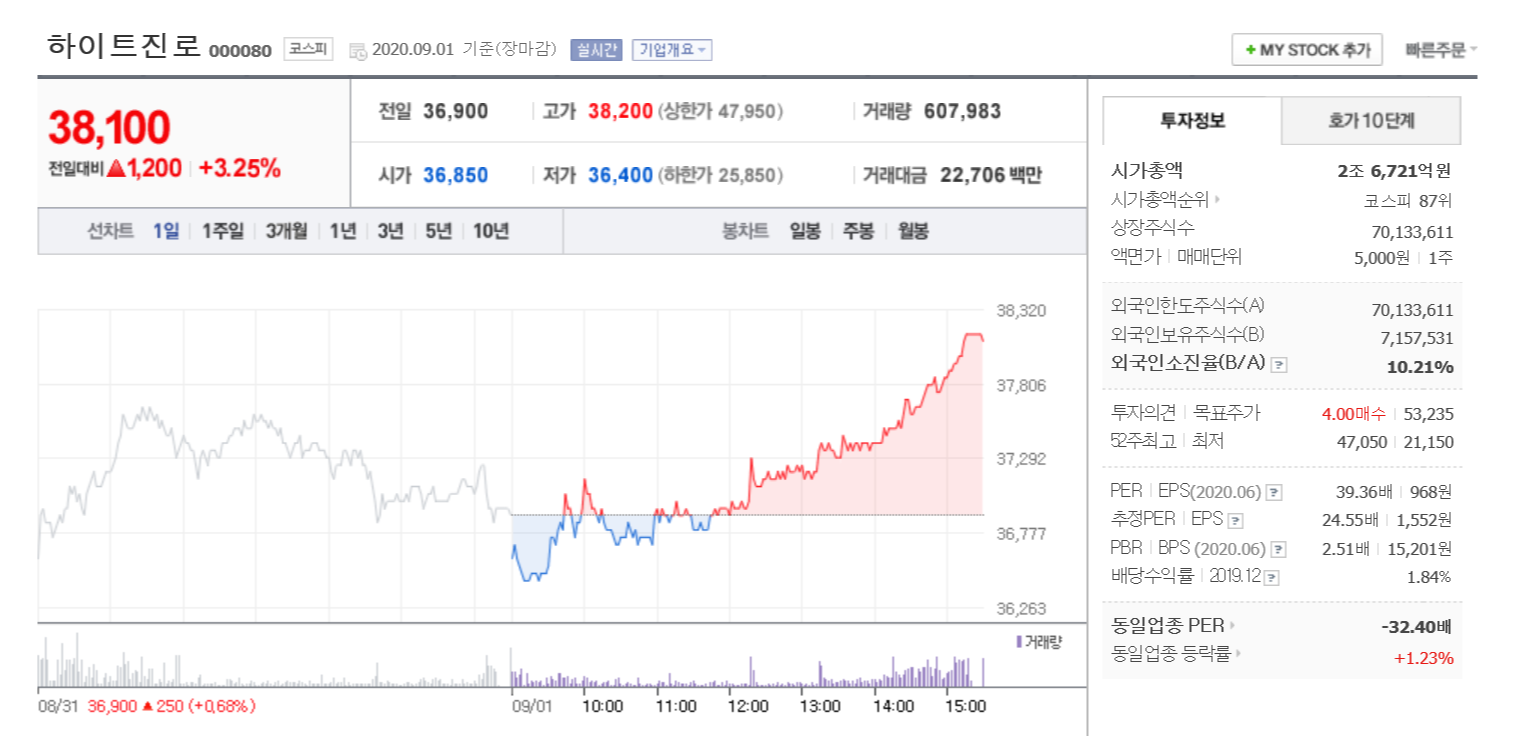Select the 3개월 line chart period
Screen dimensions: 1529x736
click(287, 231)
